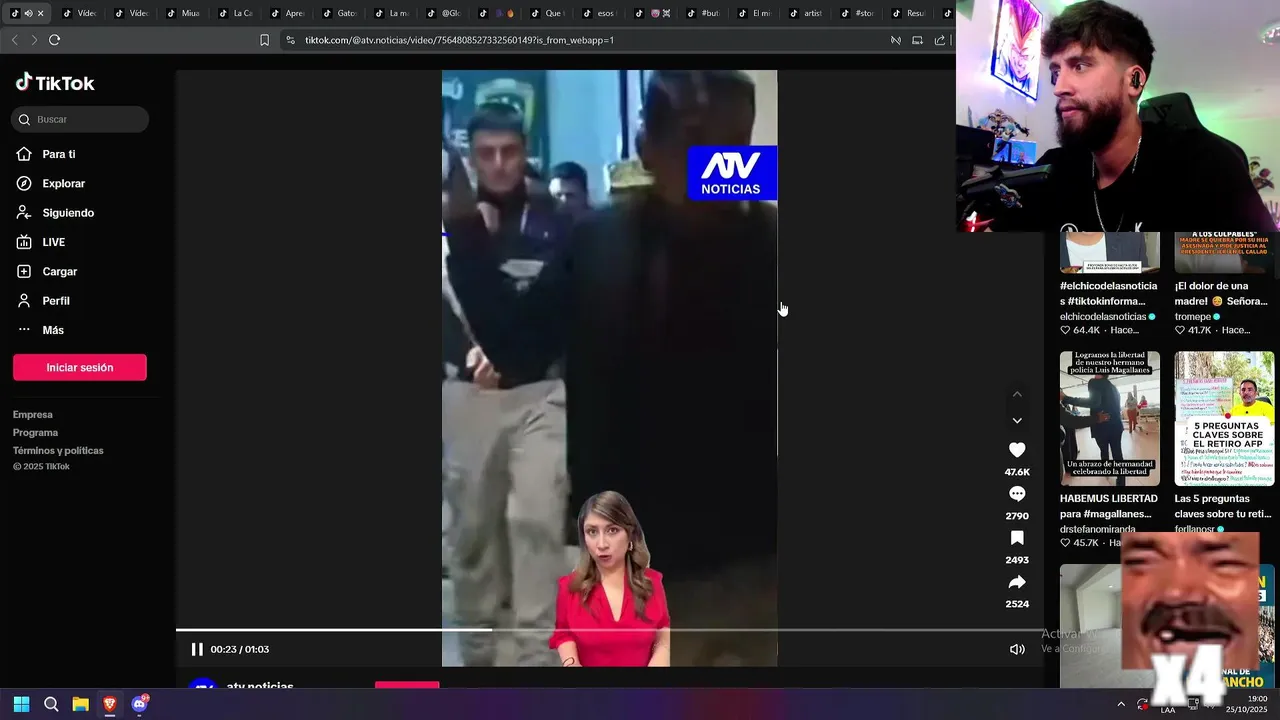Click HABEMUS LIBERTAD video caption
1280x720 pixels.
point(1109,506)
